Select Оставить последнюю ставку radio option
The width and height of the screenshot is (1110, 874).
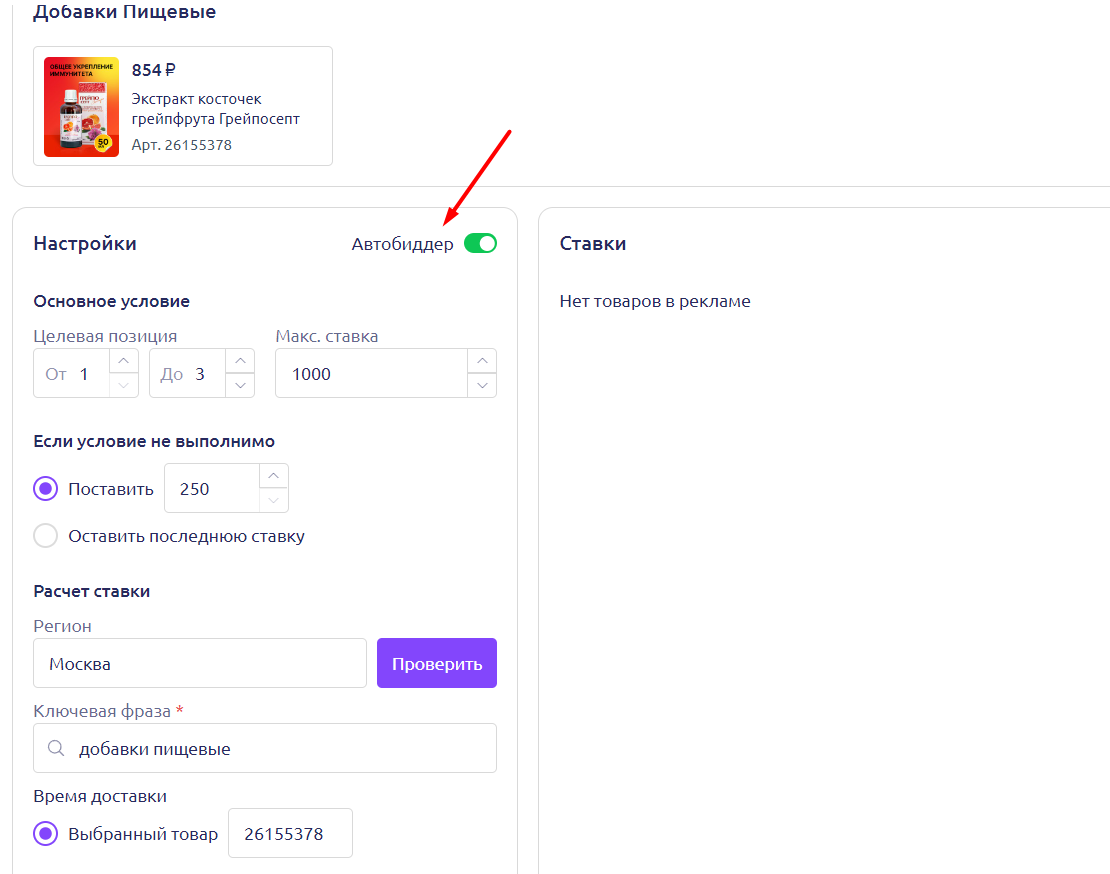[46, 536]
